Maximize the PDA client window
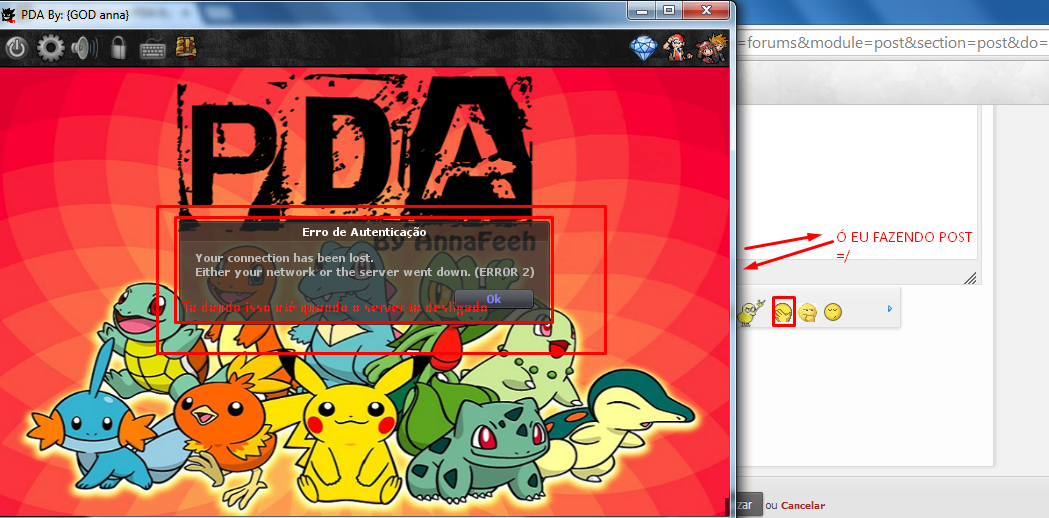The height and width of the screenshot is (518, 1049). click(668, 10)
